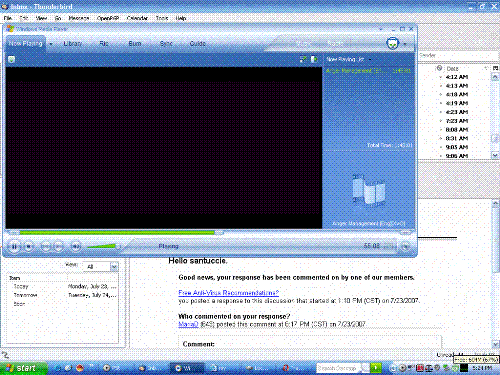
Task: Select the Soon row in calendar pane
Action: pyautogui.click(x=62, y=304)
